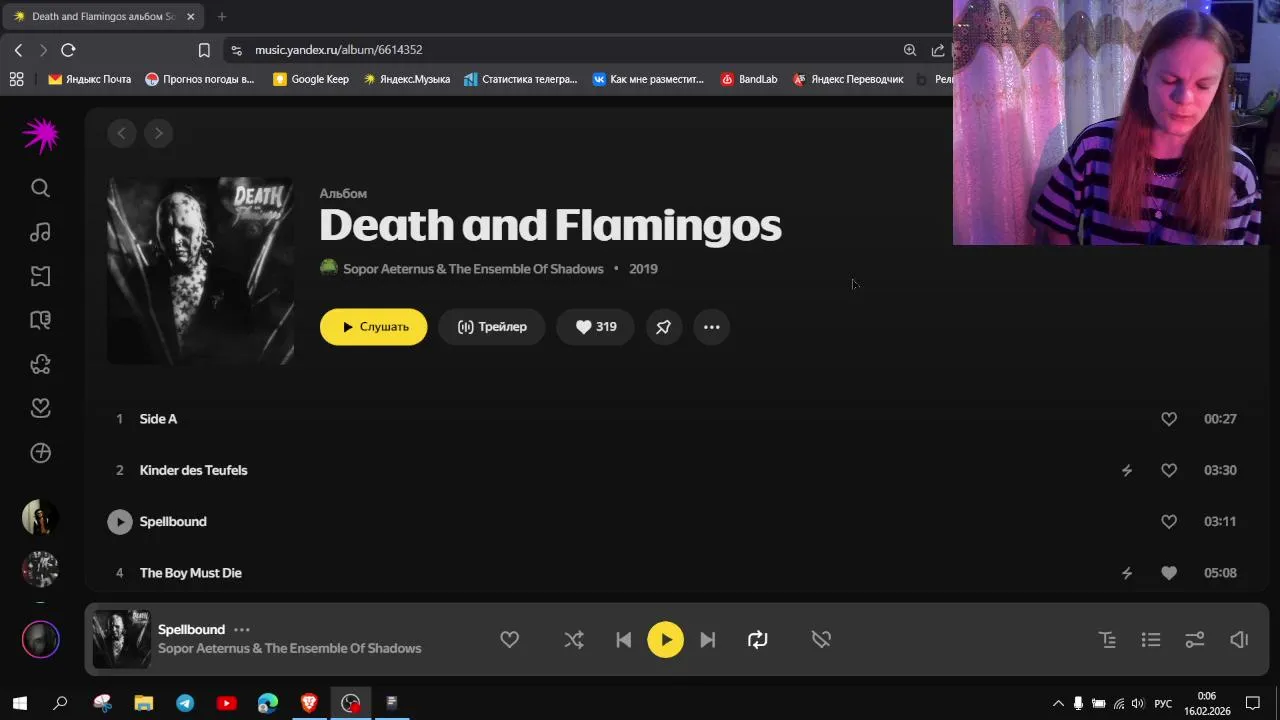1280x720 pixels.
Task: Like the track Spellbound in list
Action: [1168, 522]
